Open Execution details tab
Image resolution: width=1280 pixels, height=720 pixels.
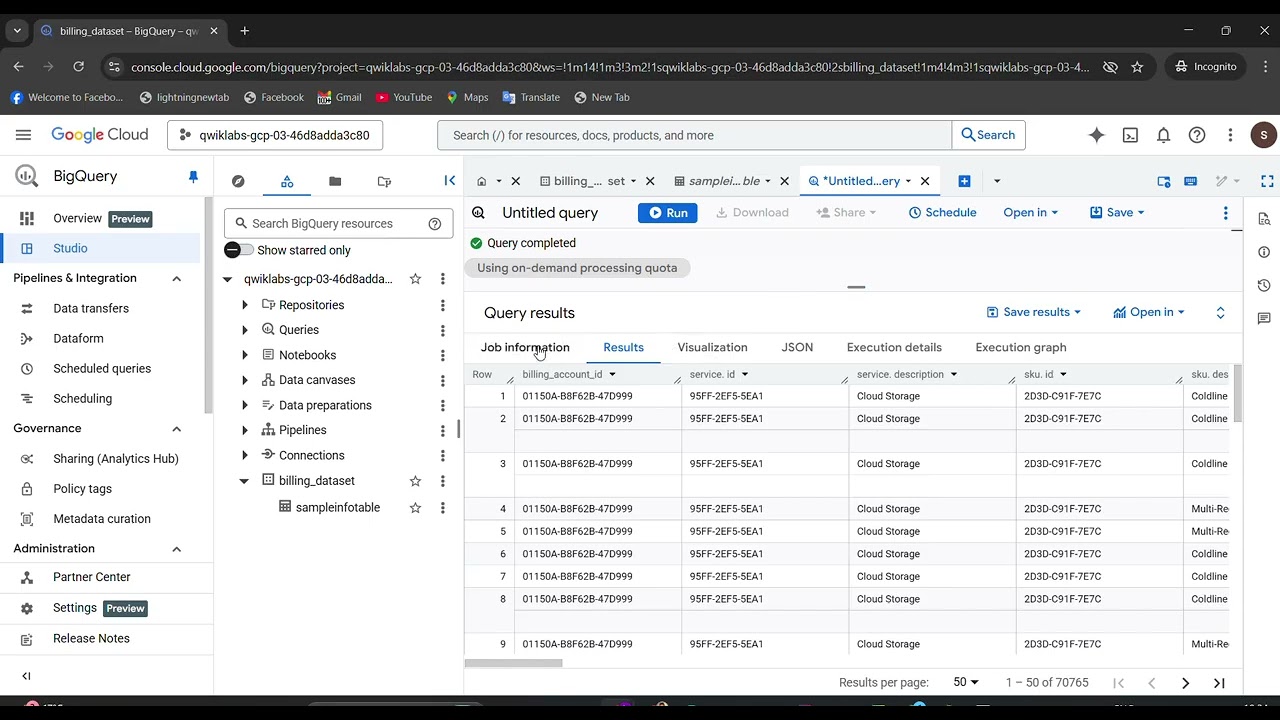tap(894, 347)
